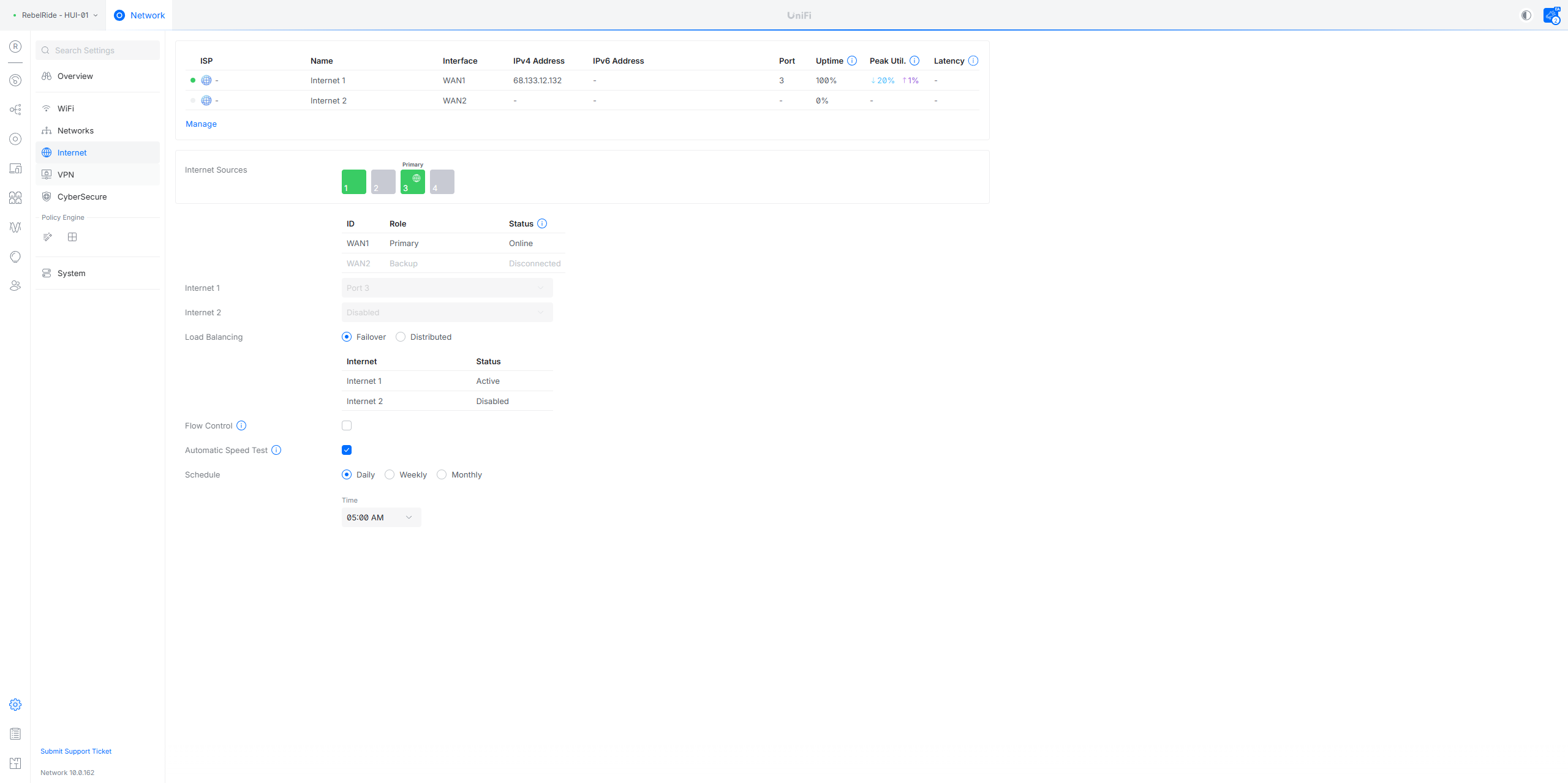Select Distributed load balancing option
Image resolution: width=1568 pixels, height=783 pixels.
[401, 337]
